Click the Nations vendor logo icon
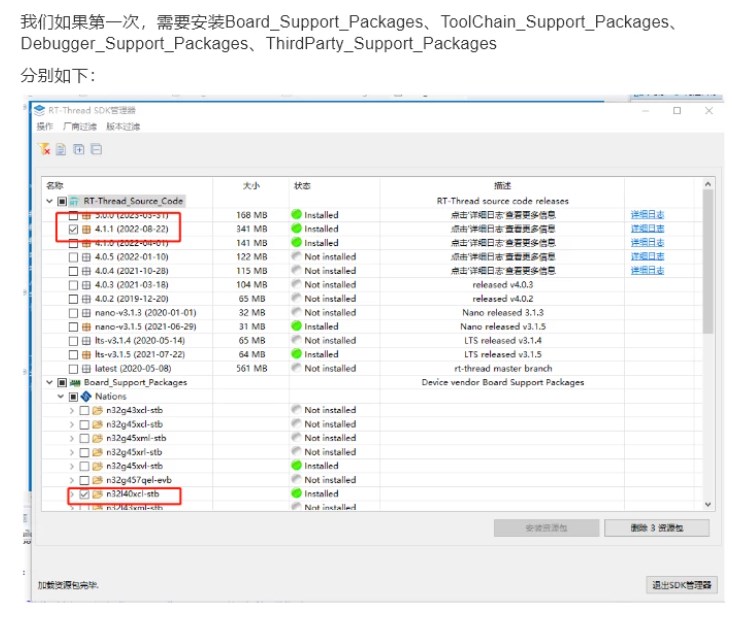The width and height of the screenshot is (732, 627). (86, 396)
